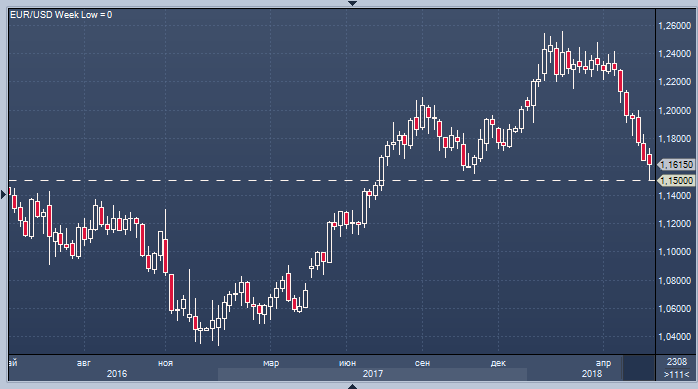Click the 1,20000 label on the price scale
Image resolution: width=698 pixels, height=389 pixels.
(674, 110)
